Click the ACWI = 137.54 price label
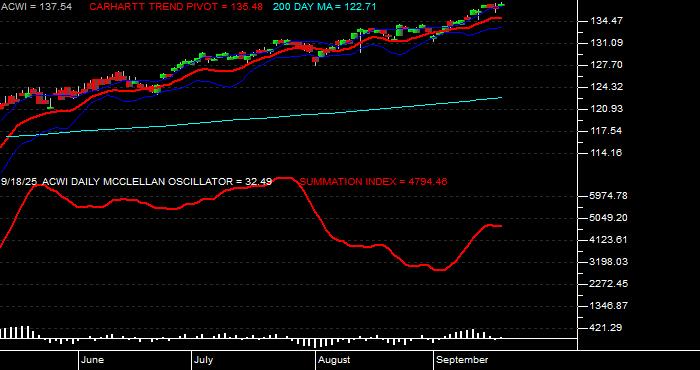 click(x=37, y=7)
